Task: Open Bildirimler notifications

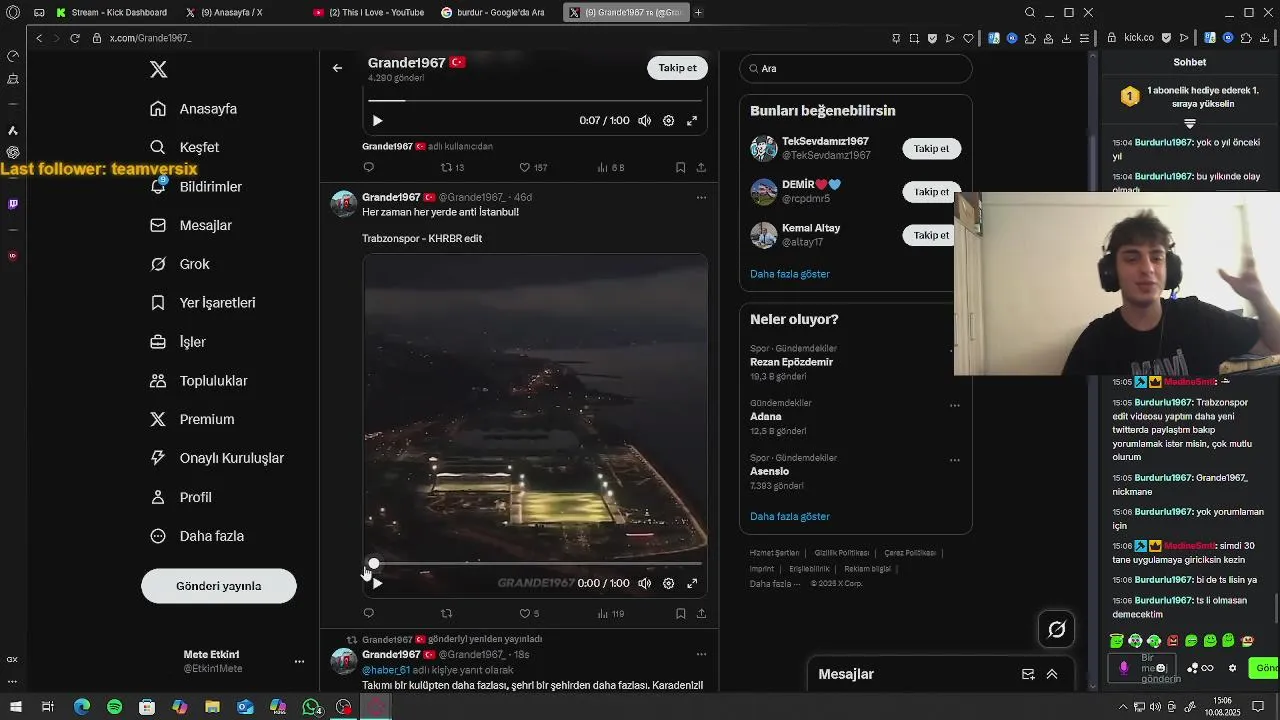Action: [196, 187]
